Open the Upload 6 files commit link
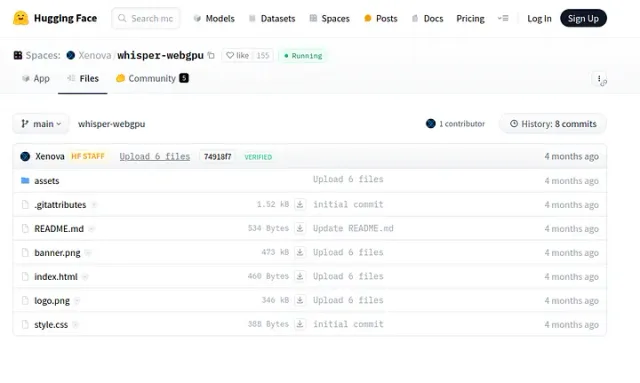The image size is (640, 383). click(x=155, y=156)
